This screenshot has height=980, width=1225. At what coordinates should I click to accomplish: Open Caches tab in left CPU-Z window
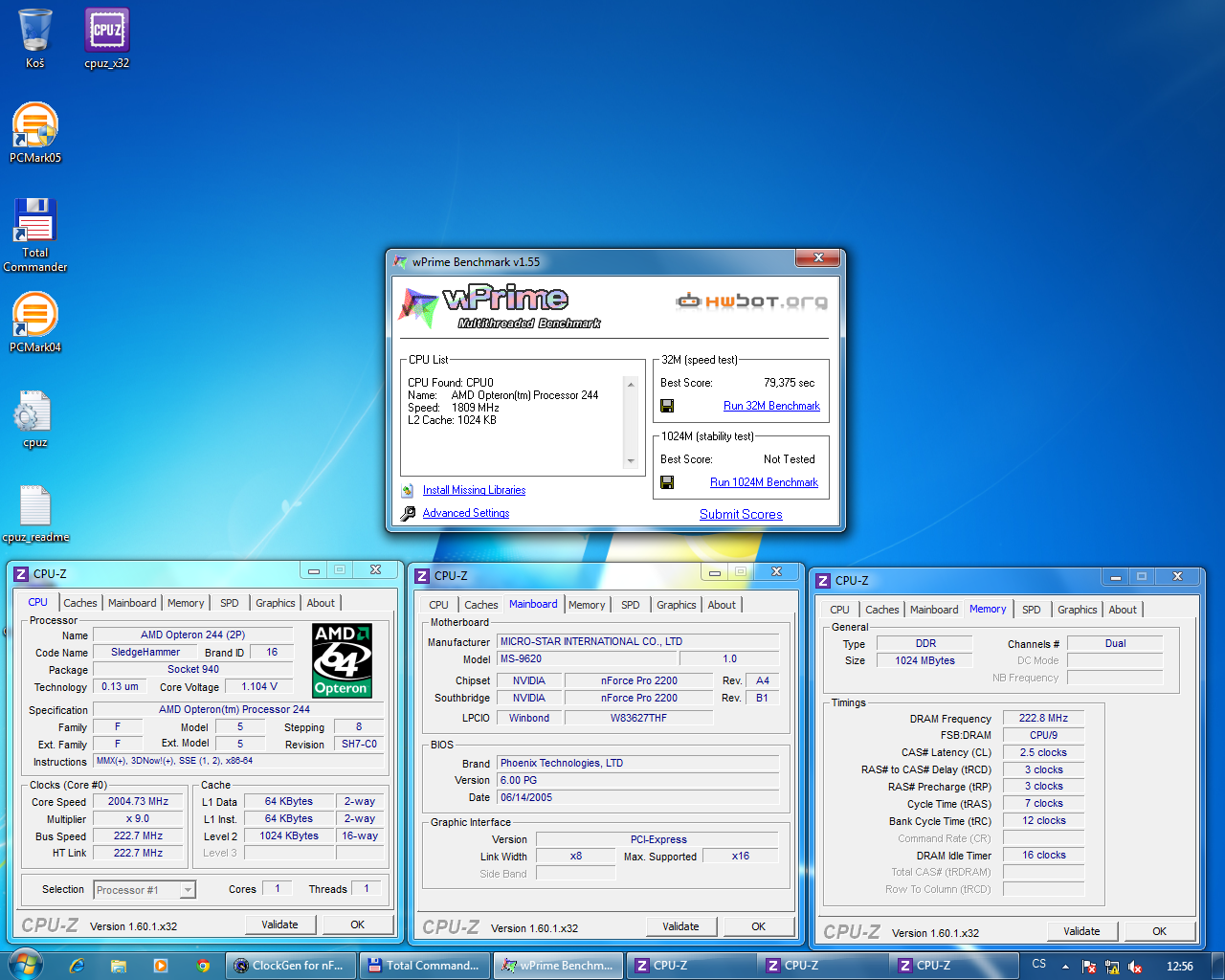point(80,603)
